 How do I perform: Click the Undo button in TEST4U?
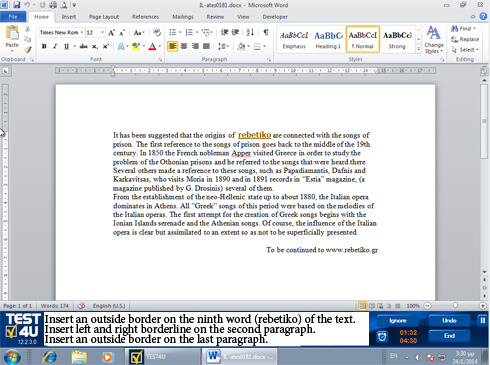tap(449, 321)
